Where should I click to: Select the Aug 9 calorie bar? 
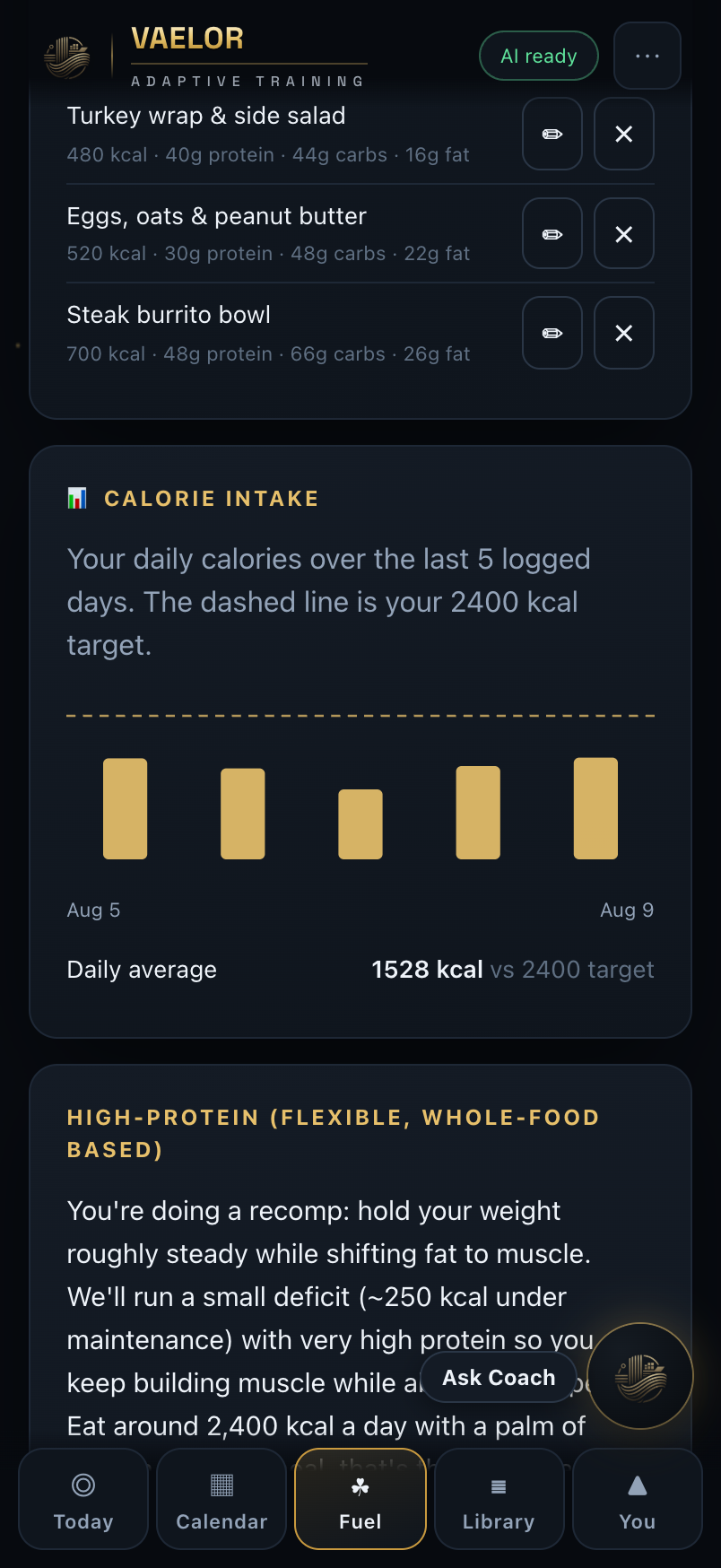pyautogui.click(x=595, y=808)
